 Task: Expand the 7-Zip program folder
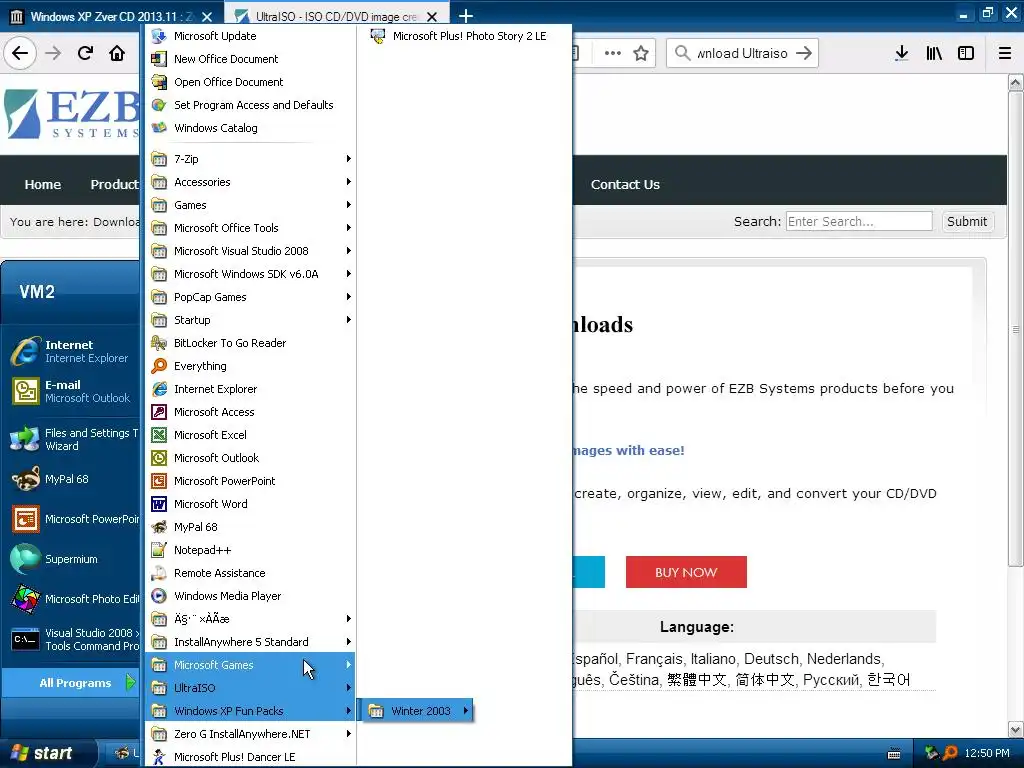click(x=250, y=159)
